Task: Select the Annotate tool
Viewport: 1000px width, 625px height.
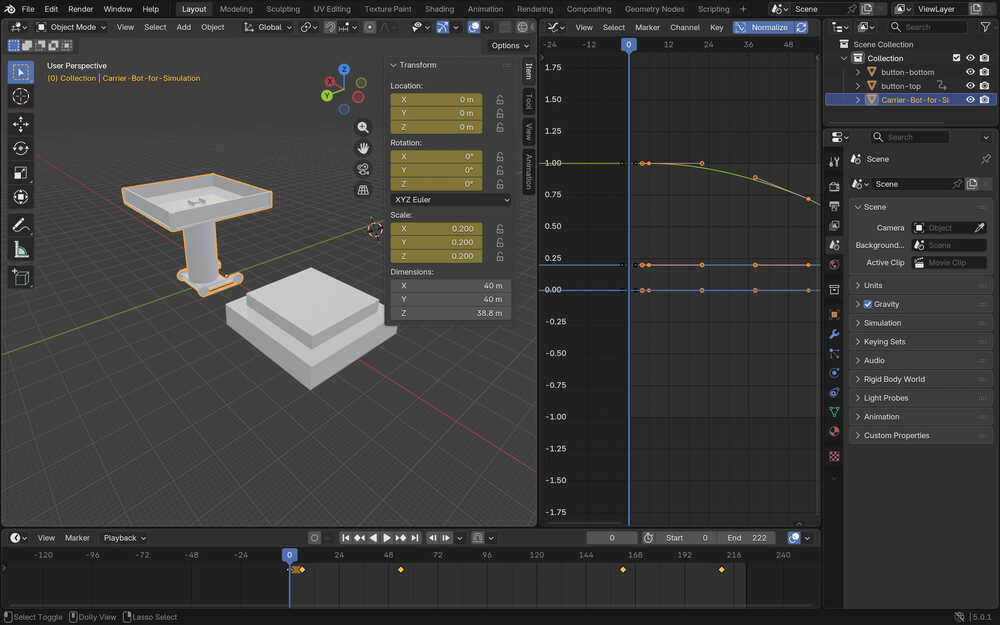Action: pos(20,224)
